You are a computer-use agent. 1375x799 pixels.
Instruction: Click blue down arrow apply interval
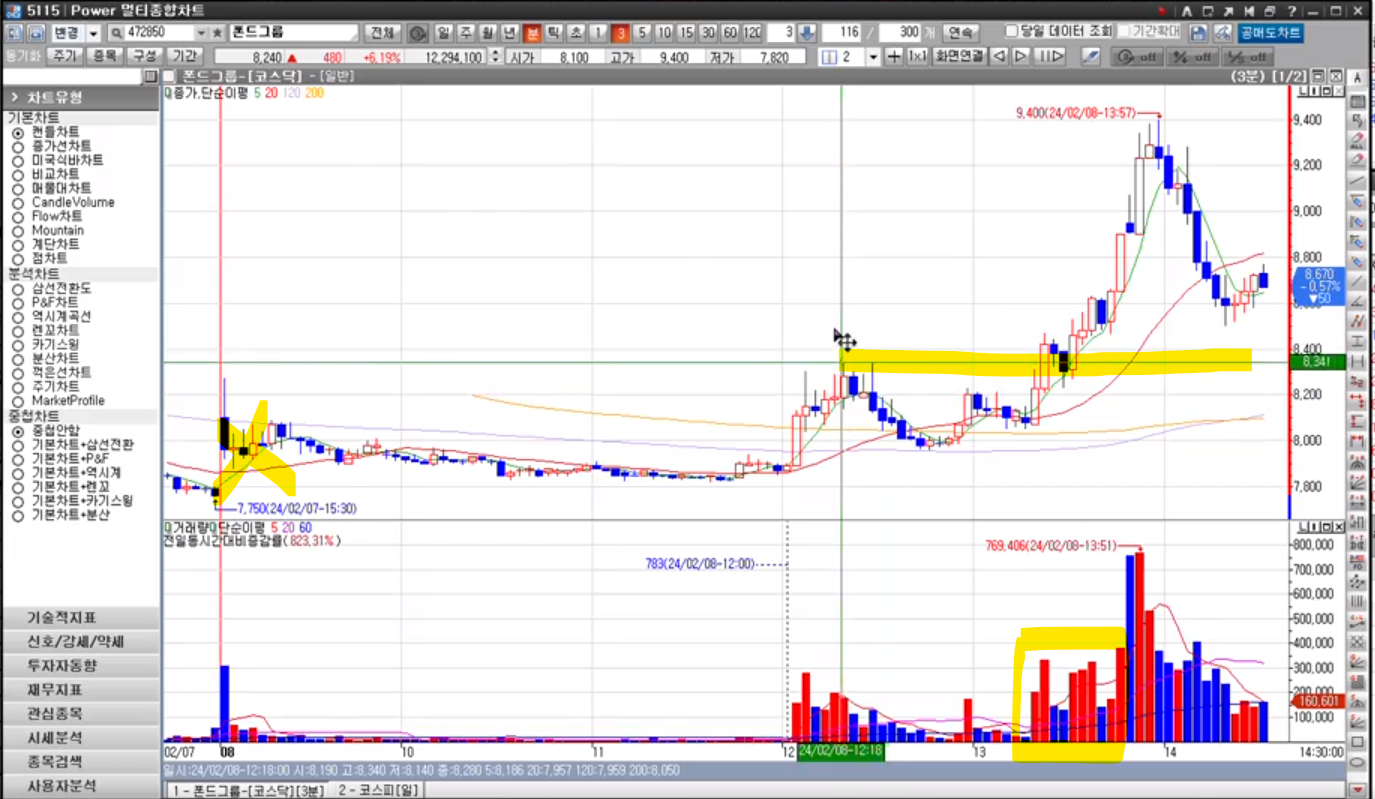click(808, 33)
